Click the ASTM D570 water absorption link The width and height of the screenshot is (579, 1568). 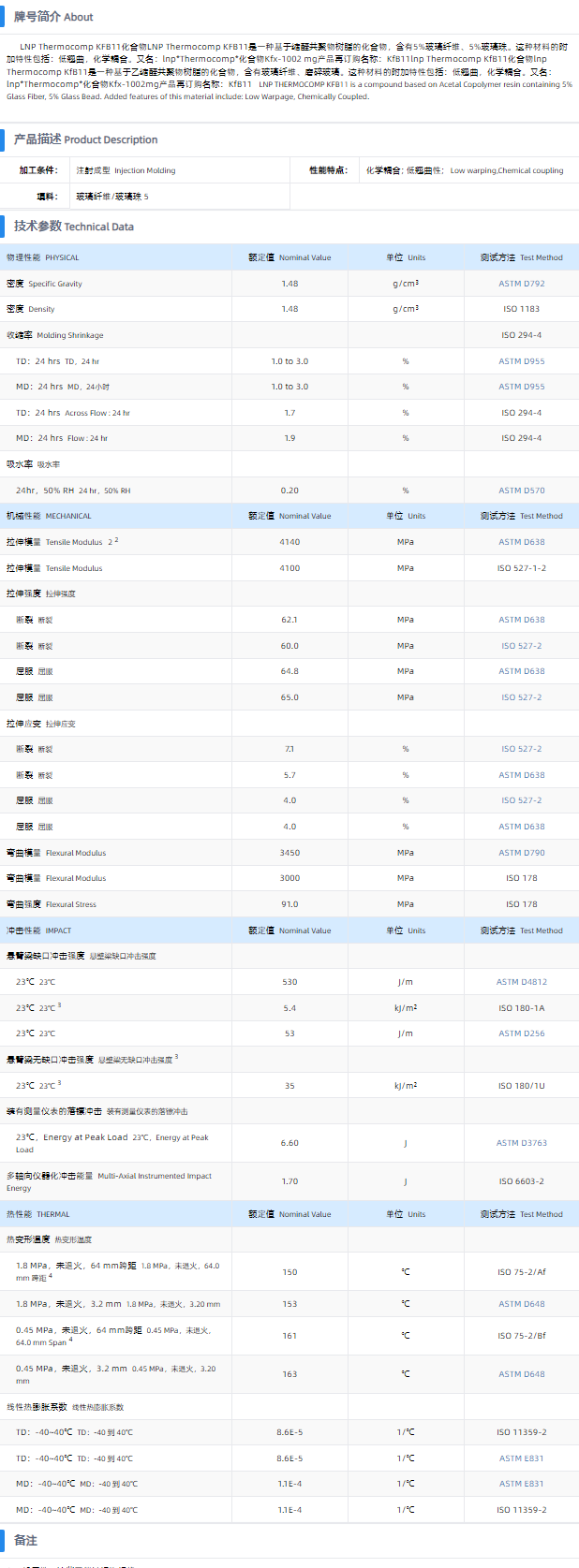(521, 491)
